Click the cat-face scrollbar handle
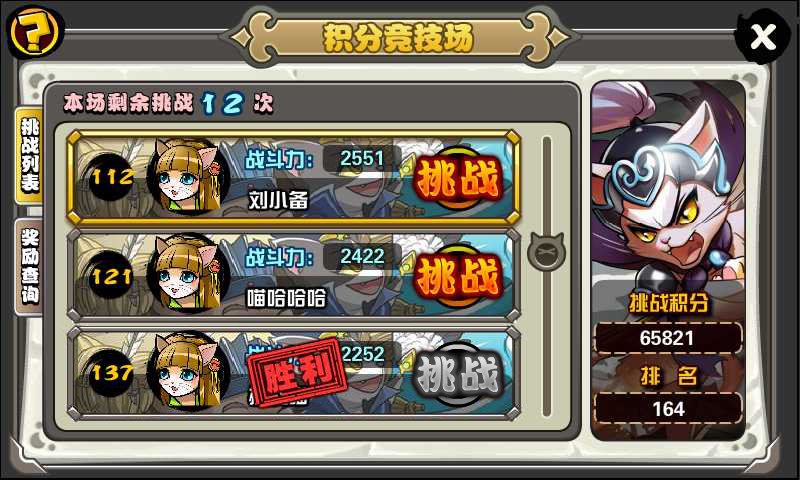Image resolution: width=800 pixels, height=480 pixels. pos(546,251)
